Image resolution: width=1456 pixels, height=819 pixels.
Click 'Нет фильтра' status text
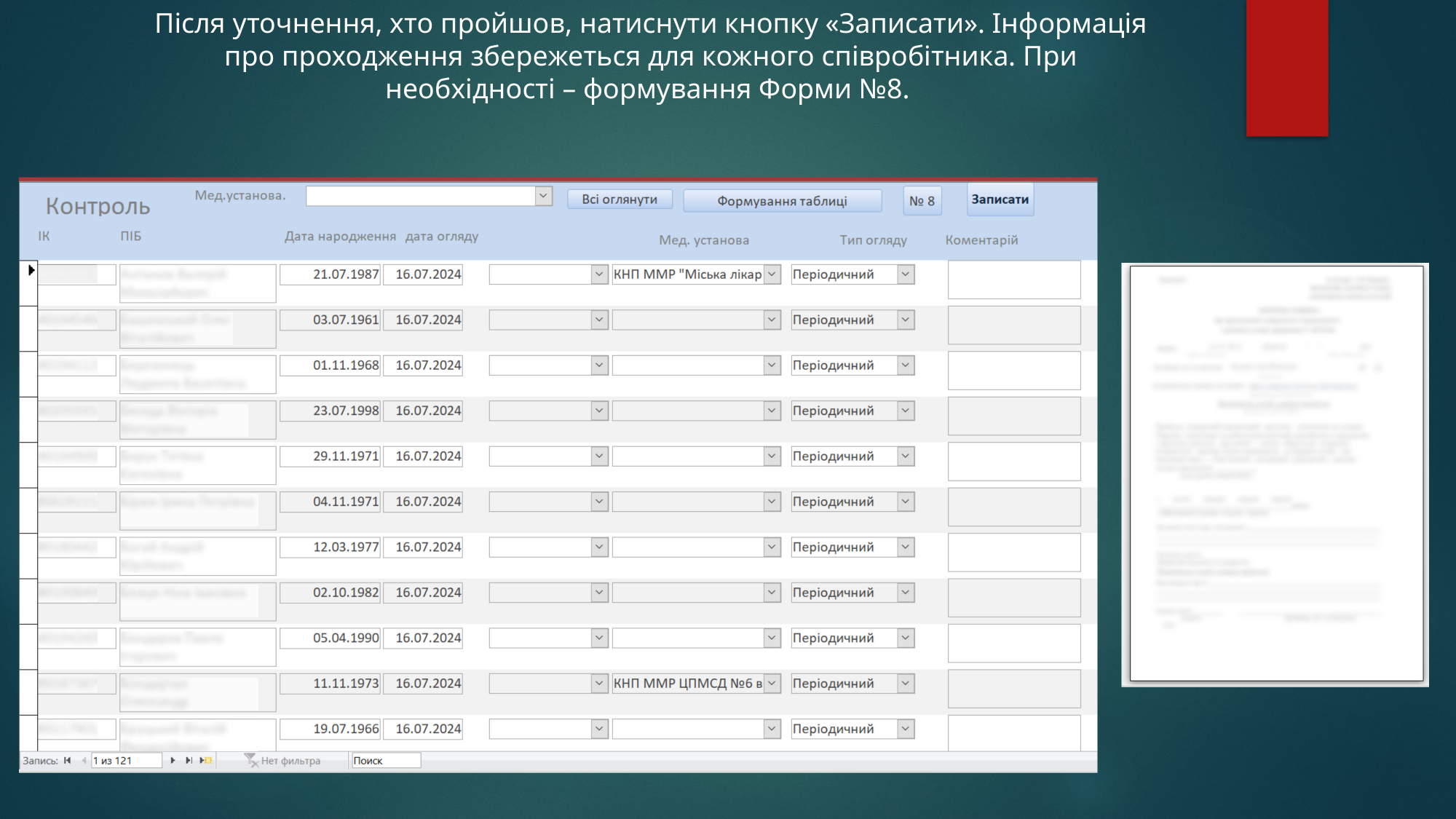point(291,761)
